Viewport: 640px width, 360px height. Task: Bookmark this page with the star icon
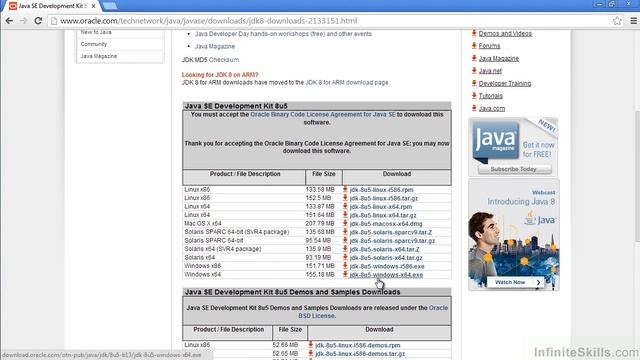click(x=617, y=21)
